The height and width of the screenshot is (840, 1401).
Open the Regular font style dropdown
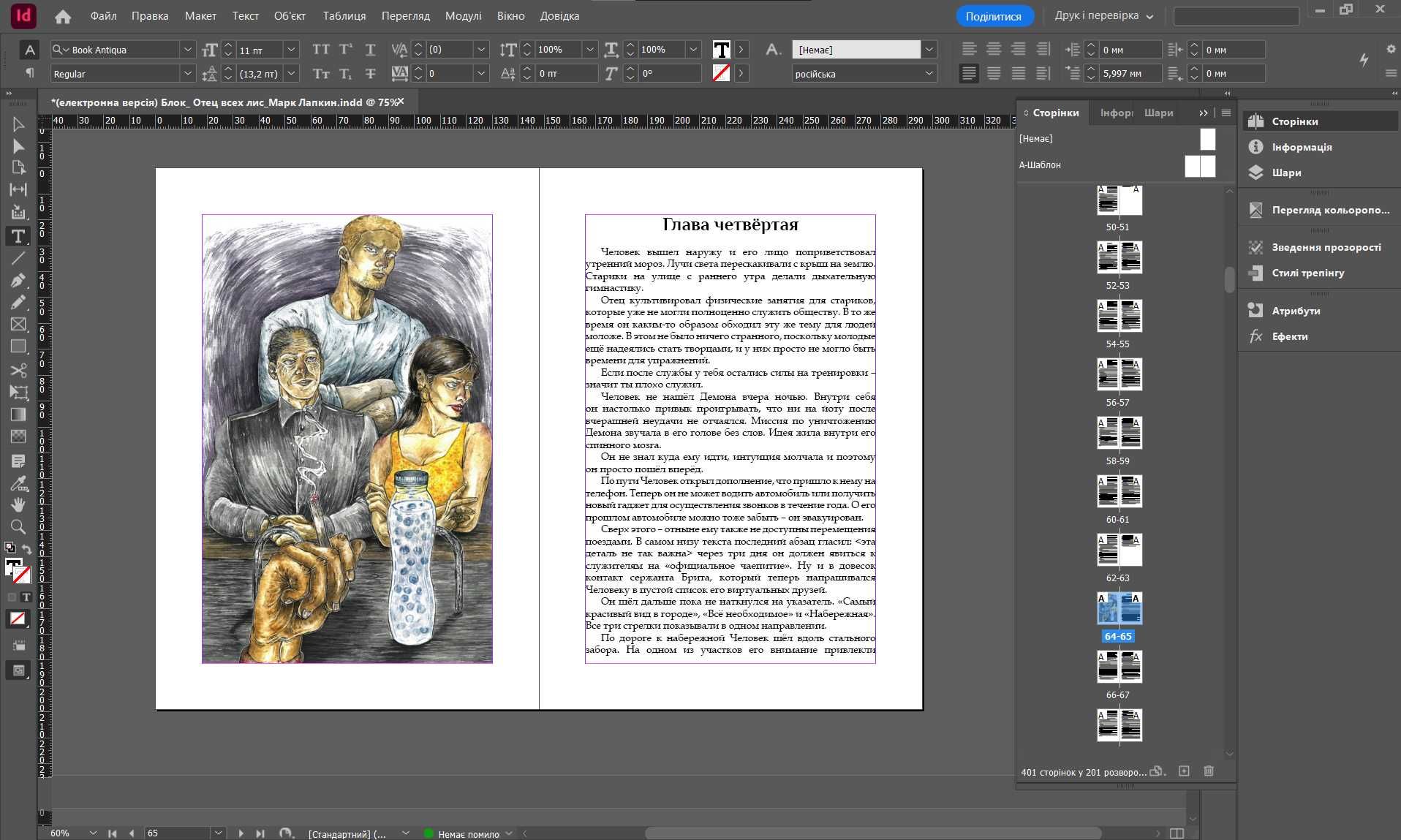click(x=187, y=73)
